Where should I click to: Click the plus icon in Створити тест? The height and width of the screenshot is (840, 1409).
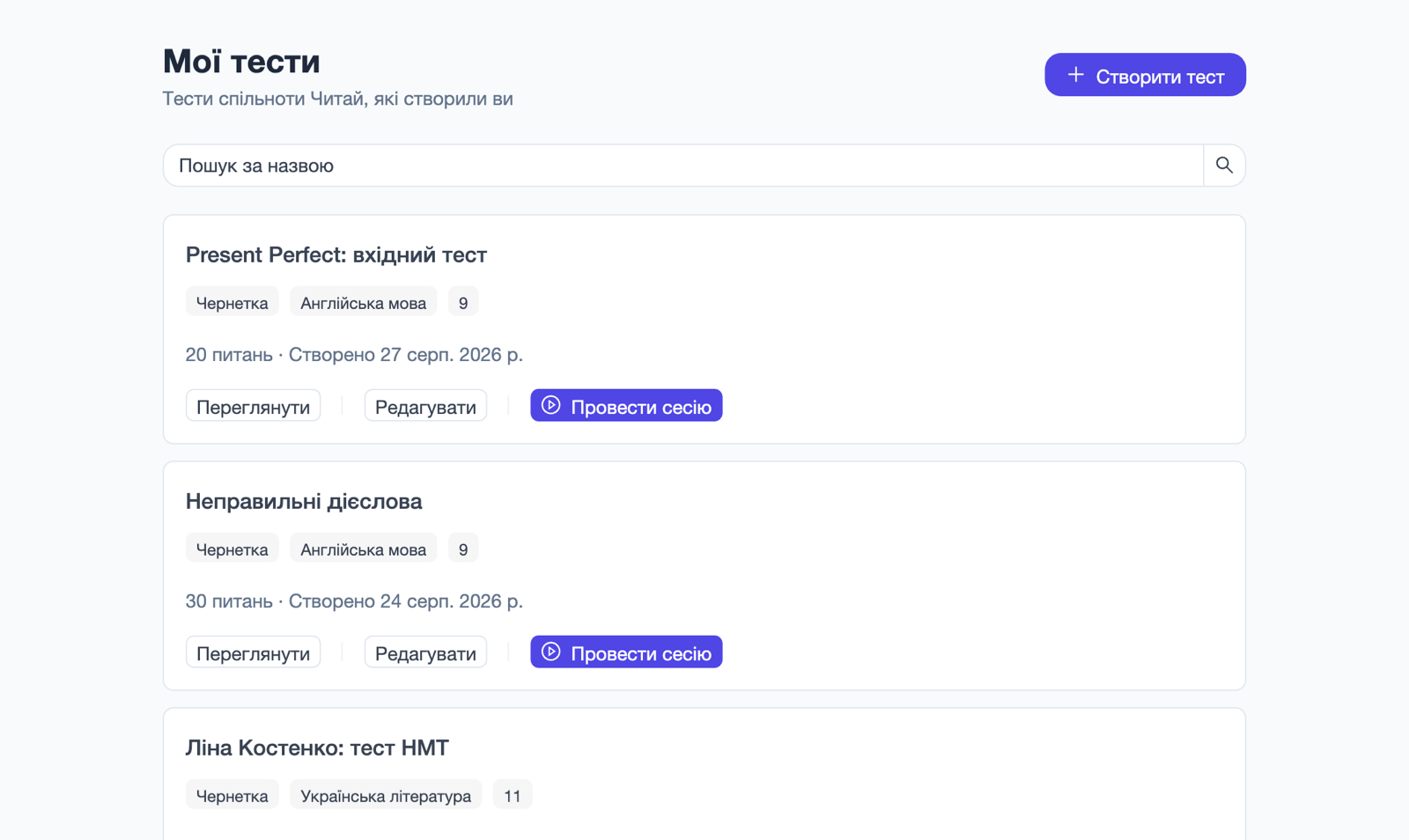[1075, 76]
